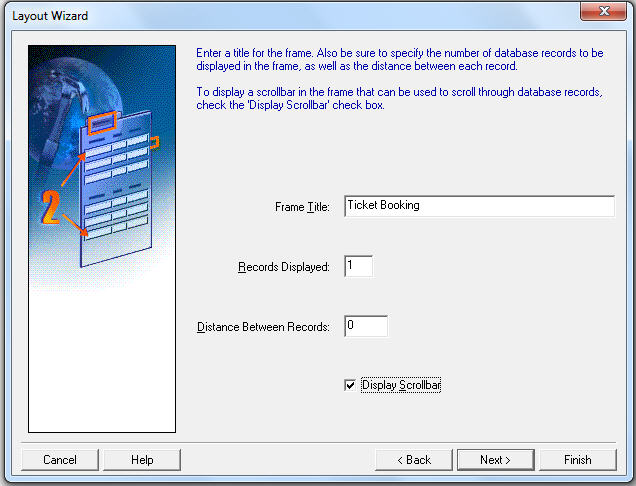The height and width of the screenshot is (486, 636).
Task: Click the Display Scrollbar label text
Action: [401, 385]
